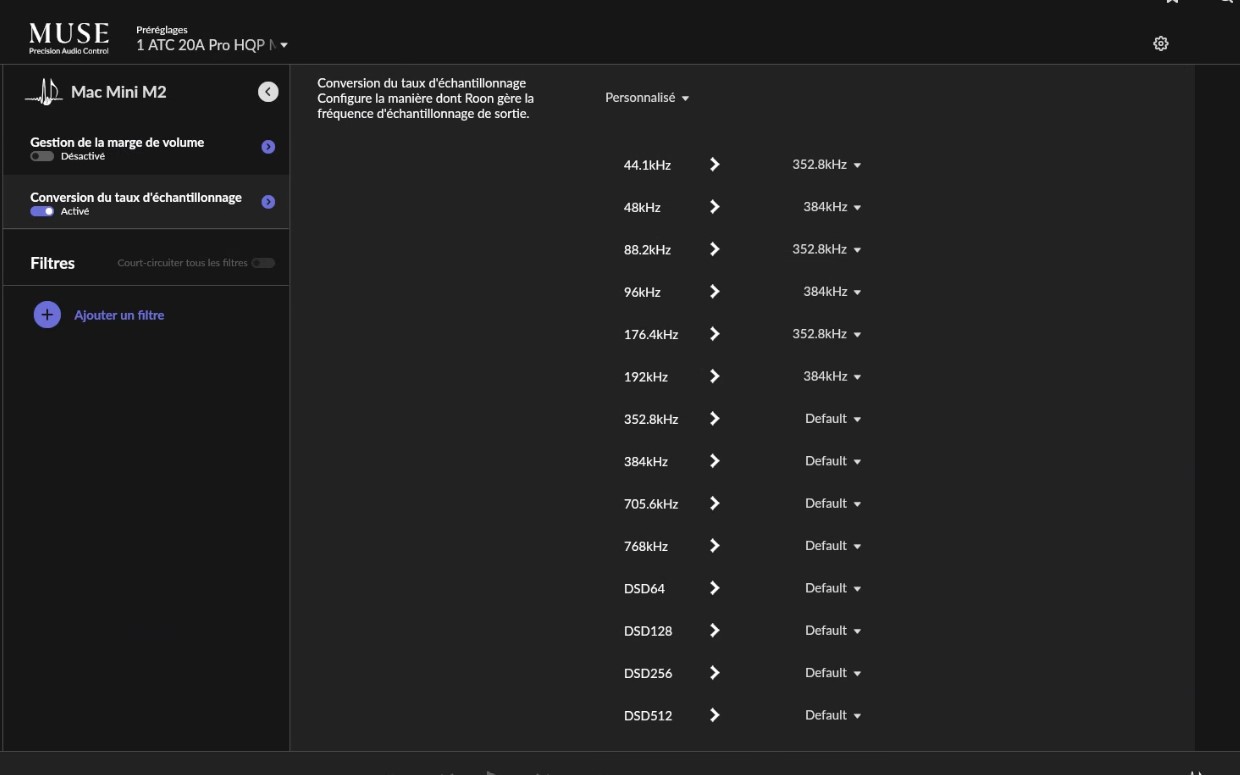The height and width of the screenshot is (775, 1240).
Task: Click the plus icon to add filter
Action: tap(47, 315)
